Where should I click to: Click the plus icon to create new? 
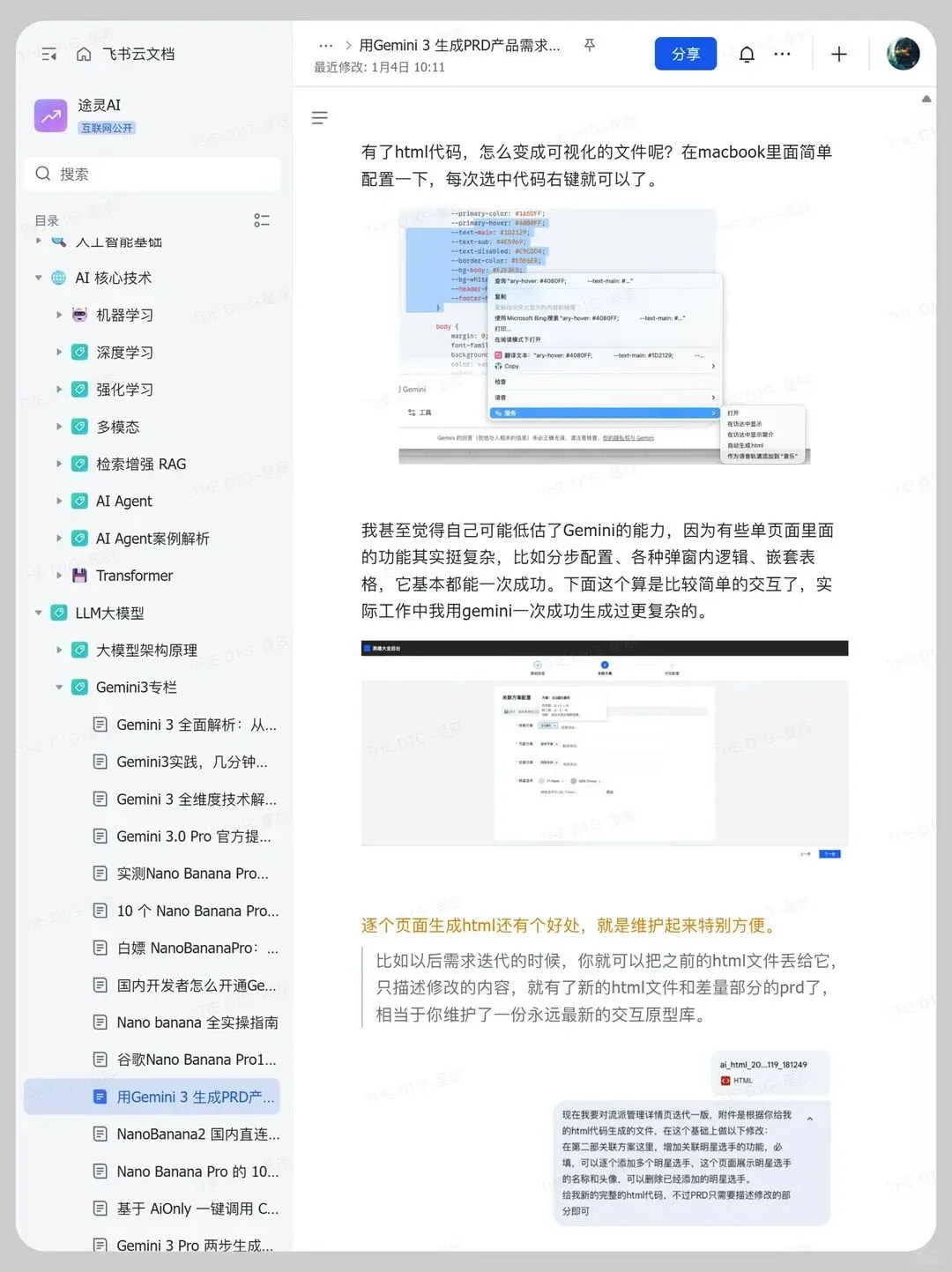tap(839, 55)
